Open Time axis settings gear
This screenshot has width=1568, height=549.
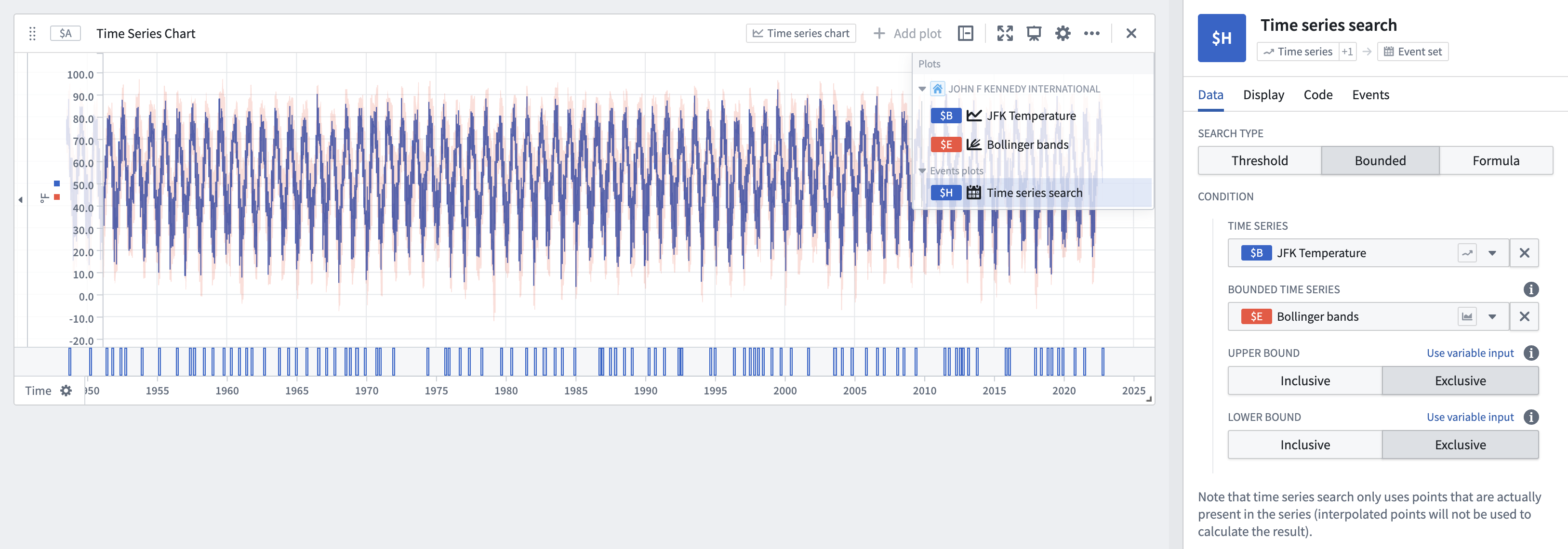tap(66, 391)
